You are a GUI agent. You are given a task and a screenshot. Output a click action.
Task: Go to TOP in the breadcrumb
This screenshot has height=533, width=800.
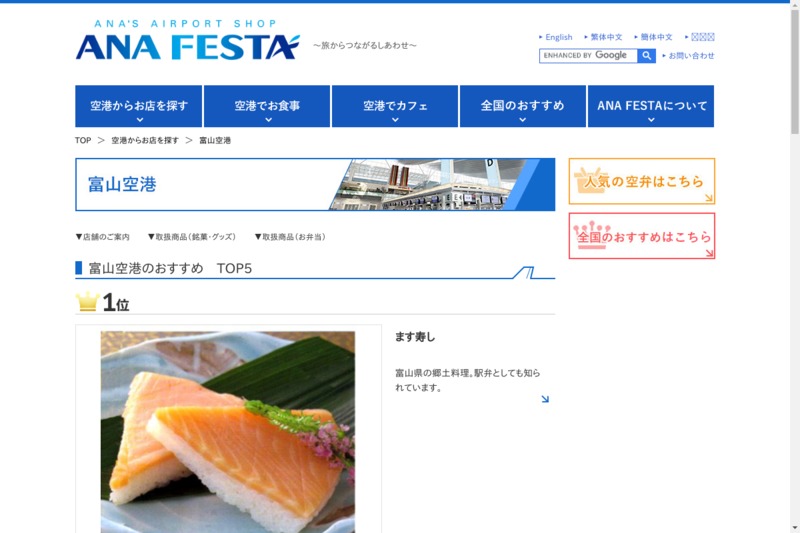(x=83, y=140)
